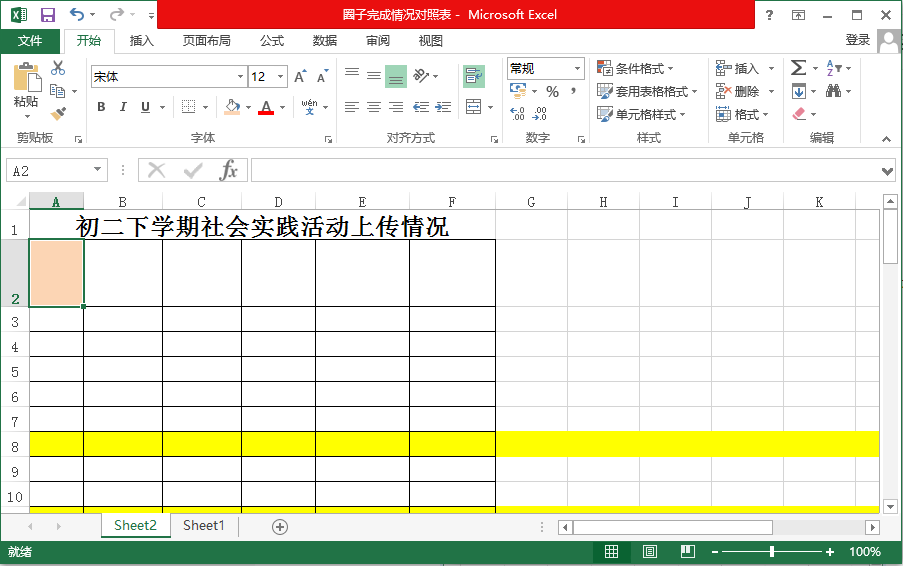Screen dimensions: 903x566
Task: Open the font name 宋体 dropdown
Action: click(x=240, y=77)
